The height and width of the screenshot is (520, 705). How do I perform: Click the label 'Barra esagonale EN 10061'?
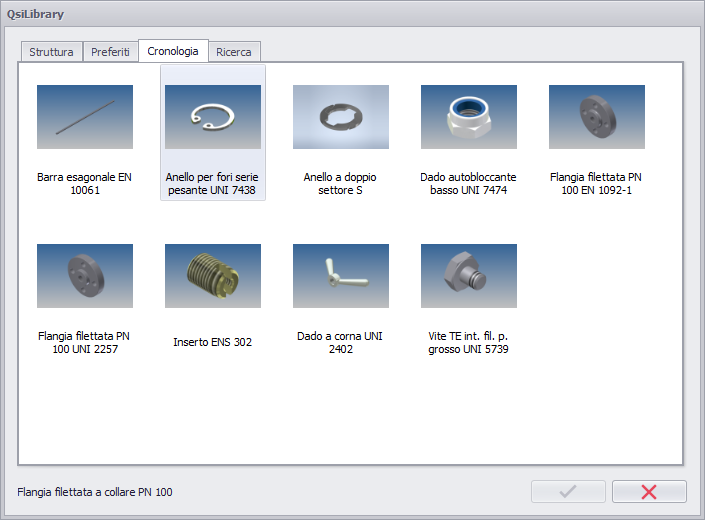85,183
